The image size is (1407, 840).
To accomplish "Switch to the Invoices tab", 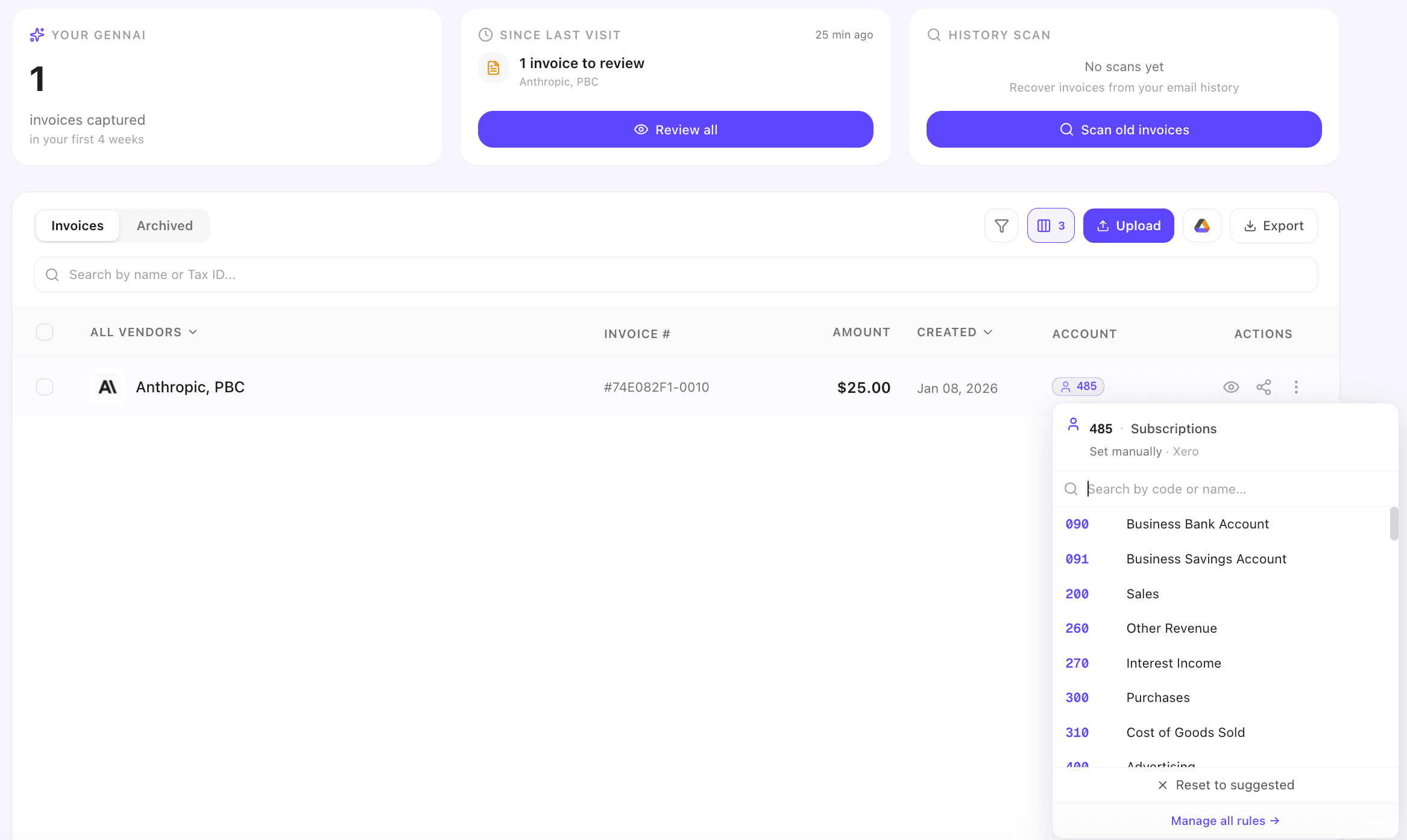I will click(77, 226).
